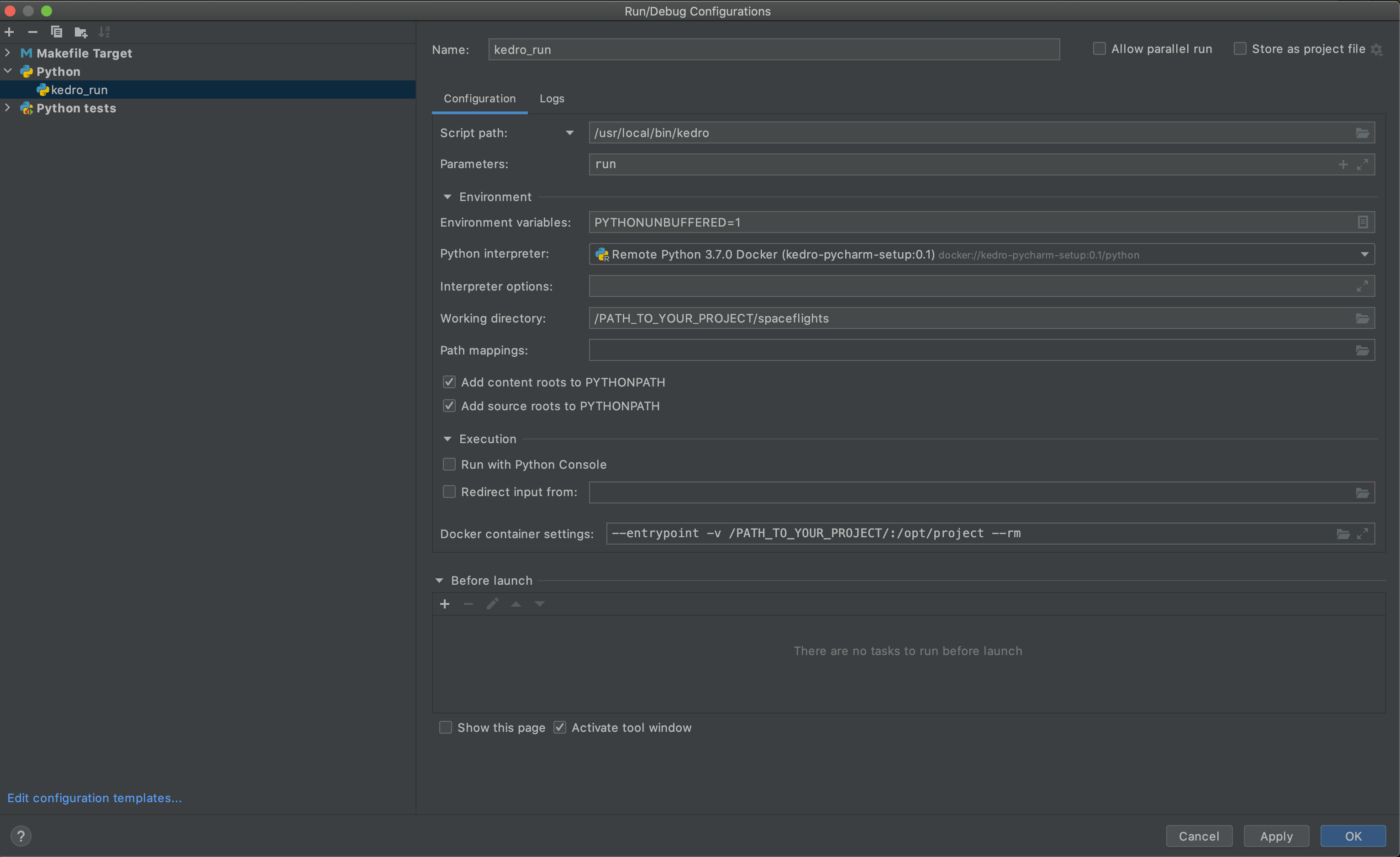This screenshot has width=1400, height=857.
Task: Open the help question mark button
Action: click(x=21, y=836)
